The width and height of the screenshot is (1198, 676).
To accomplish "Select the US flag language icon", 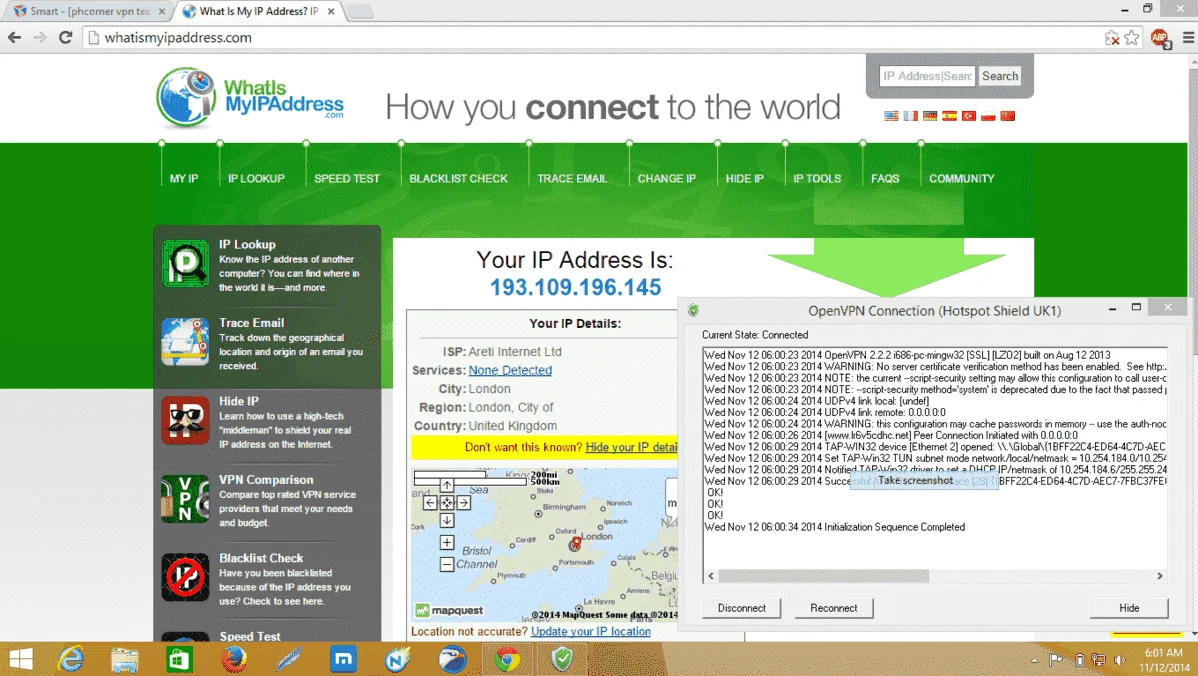I will pyautogui.click(x=891, y=116).
